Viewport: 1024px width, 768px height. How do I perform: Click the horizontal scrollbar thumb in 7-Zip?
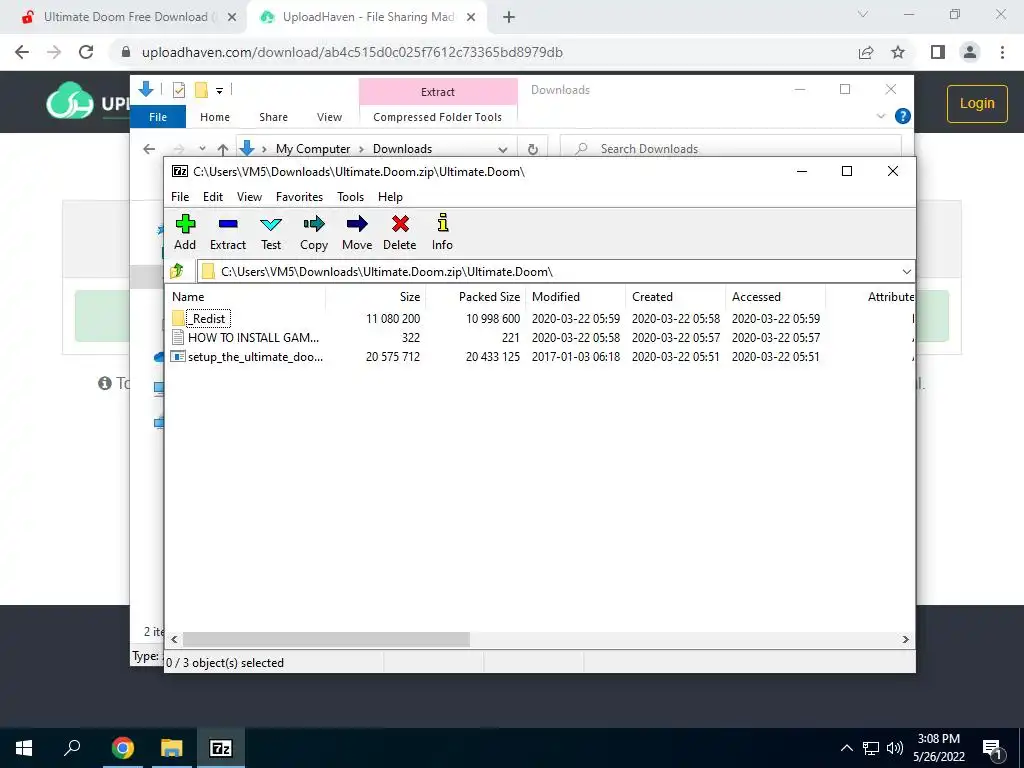coord(326,639)
